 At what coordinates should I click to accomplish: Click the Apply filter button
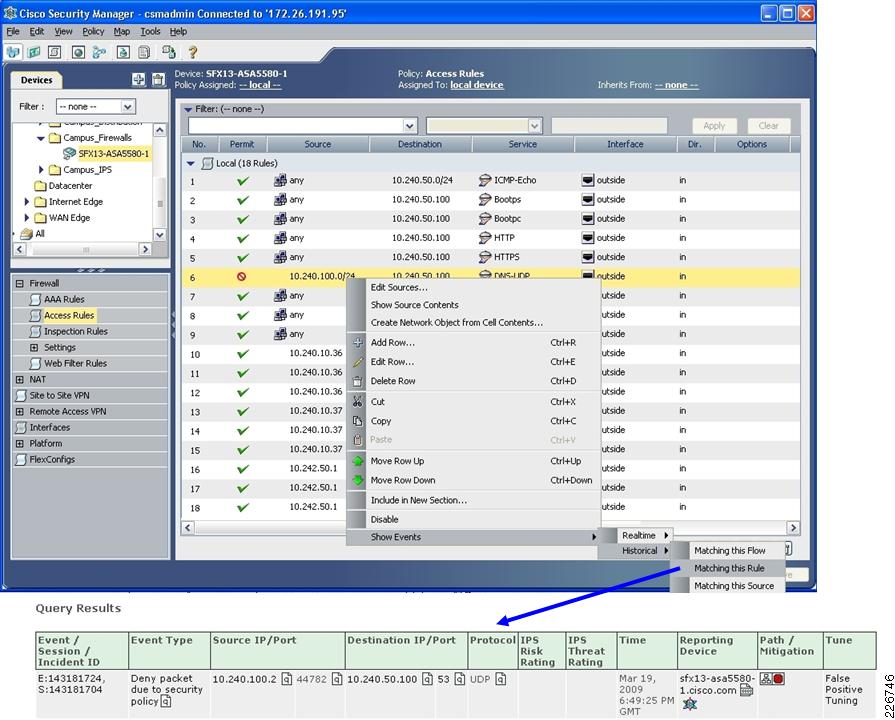[x=713, y=125]
